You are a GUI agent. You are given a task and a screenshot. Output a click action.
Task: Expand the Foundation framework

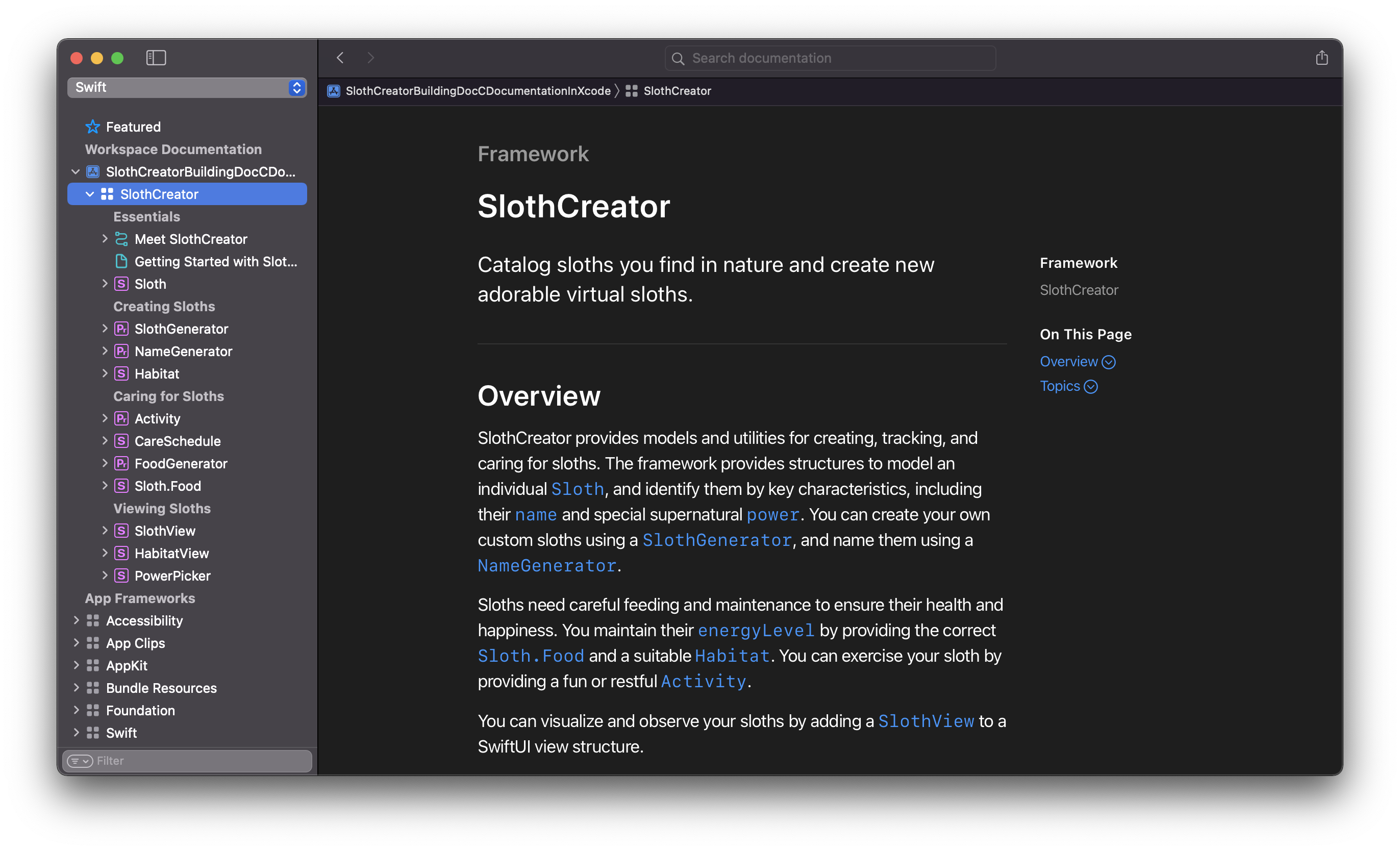point(76,710)
